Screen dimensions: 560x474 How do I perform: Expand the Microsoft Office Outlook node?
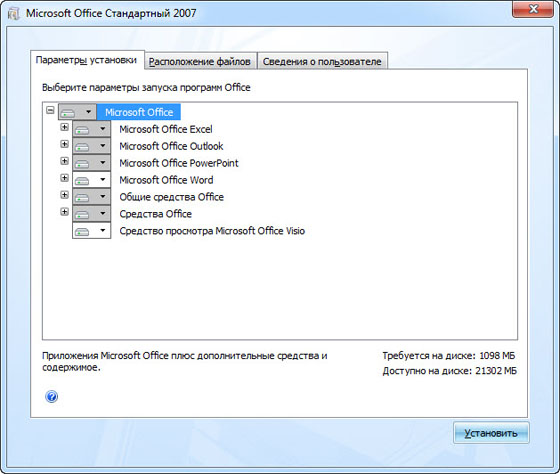tap(64, 144)
